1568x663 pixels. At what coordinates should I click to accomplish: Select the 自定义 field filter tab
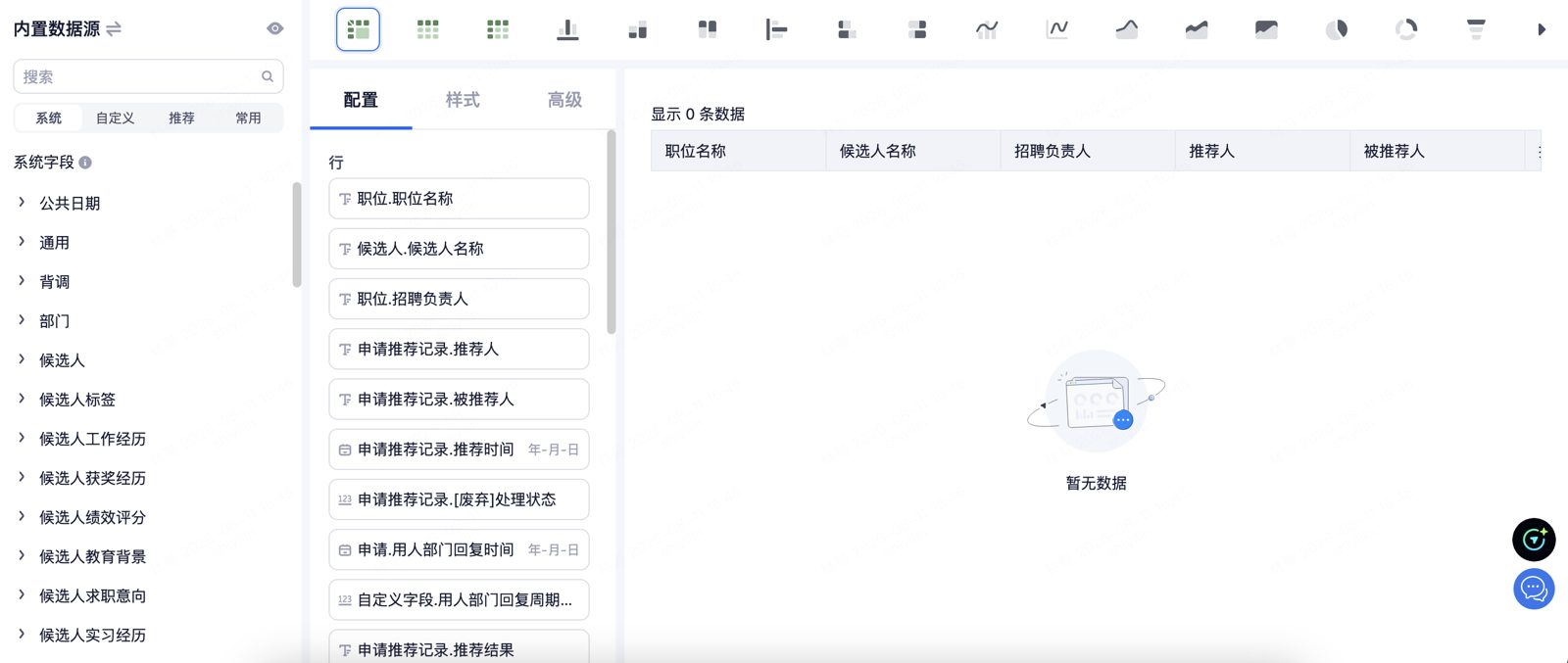tap(115, 118)
